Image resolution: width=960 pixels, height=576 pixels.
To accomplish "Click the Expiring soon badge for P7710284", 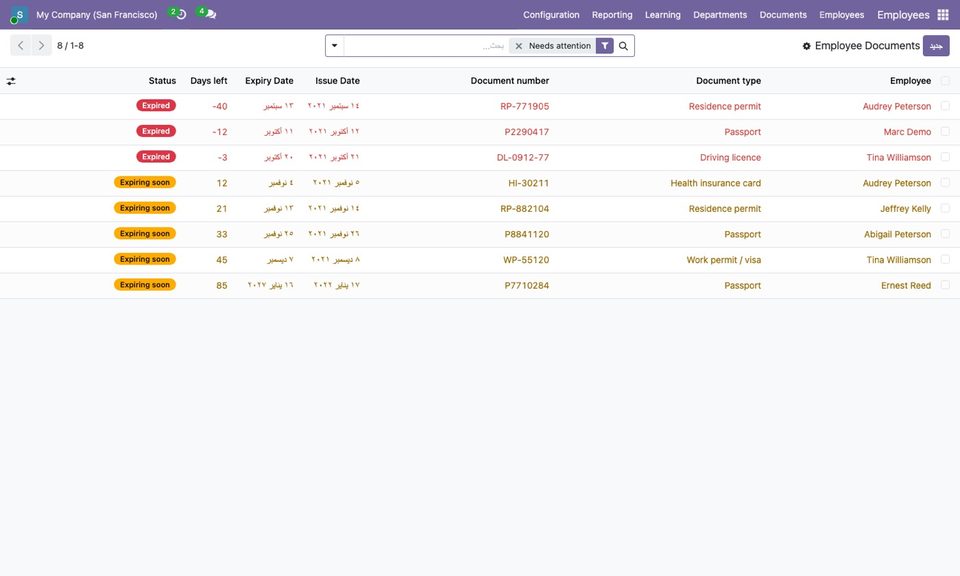I will coord(145,285).
